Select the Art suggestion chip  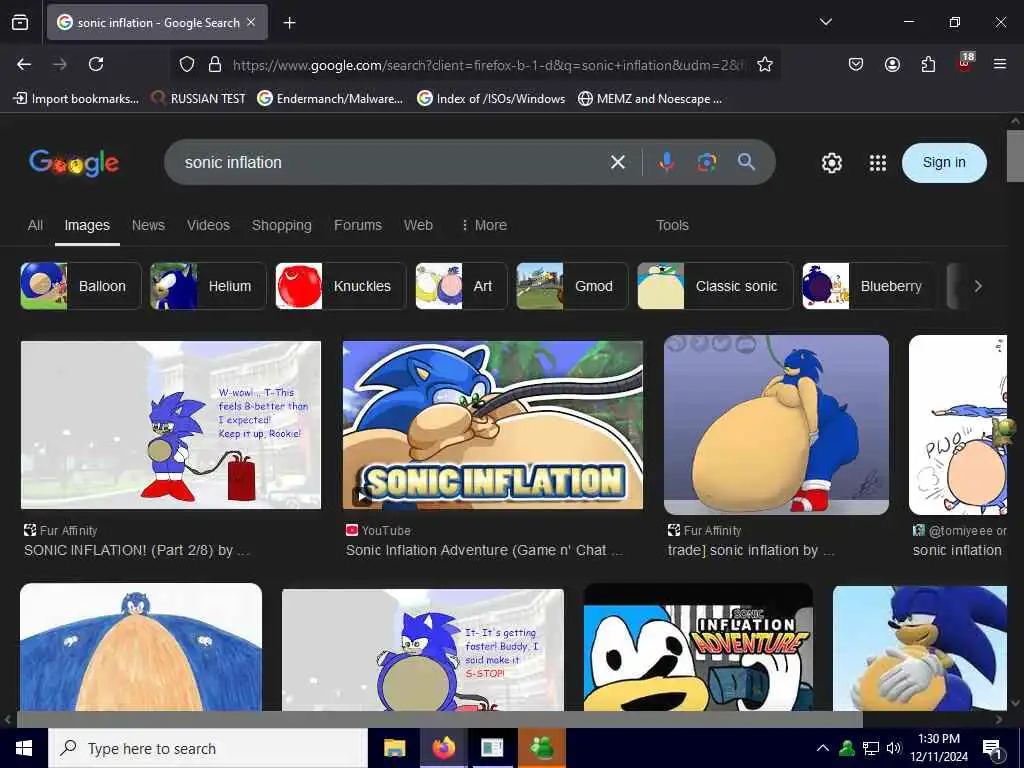click(x=461, y=286)
